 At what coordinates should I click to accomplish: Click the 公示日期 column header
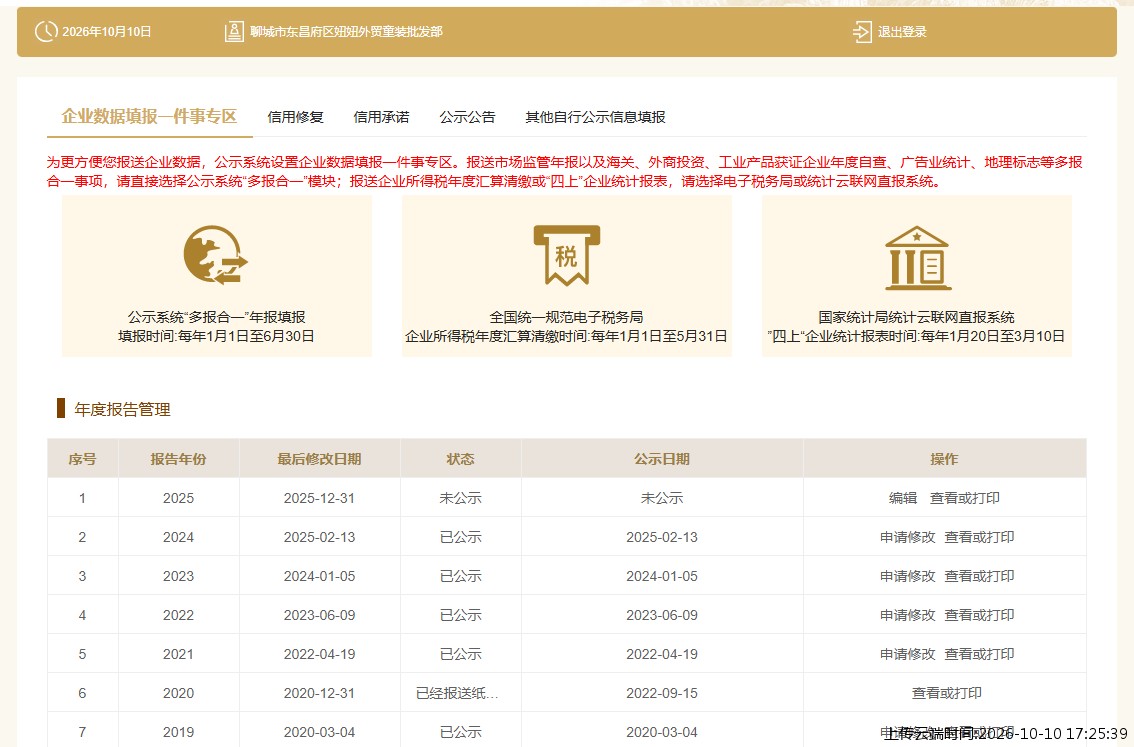[662, 459]
